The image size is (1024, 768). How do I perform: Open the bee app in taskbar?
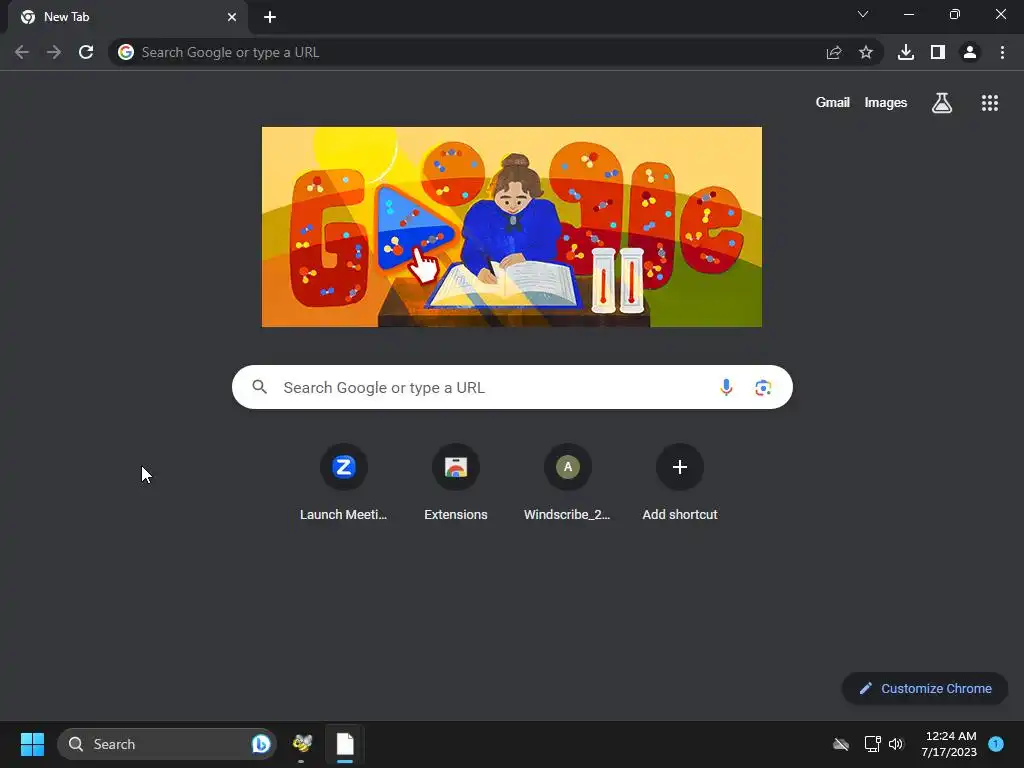302,744
